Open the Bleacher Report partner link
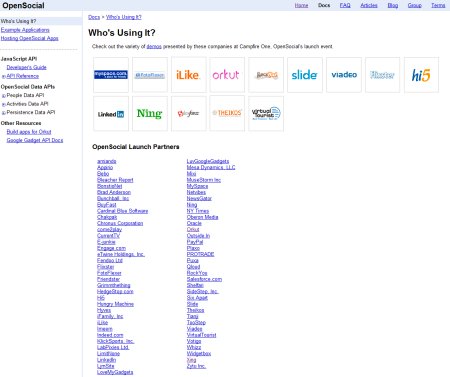 point(115,180)
